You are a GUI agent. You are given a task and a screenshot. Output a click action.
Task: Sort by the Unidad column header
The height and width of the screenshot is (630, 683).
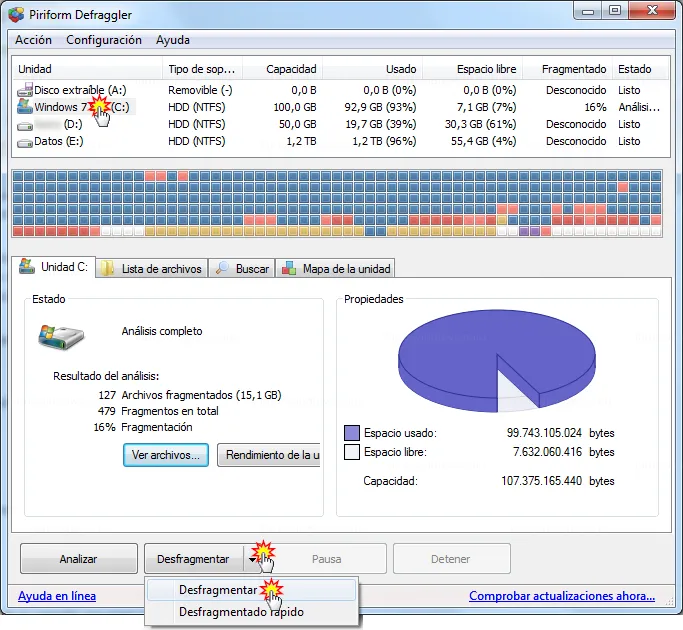[87, 69]
